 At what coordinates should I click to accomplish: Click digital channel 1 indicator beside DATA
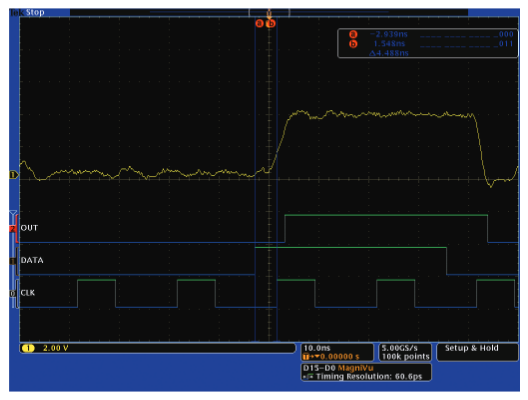(12, 261)
